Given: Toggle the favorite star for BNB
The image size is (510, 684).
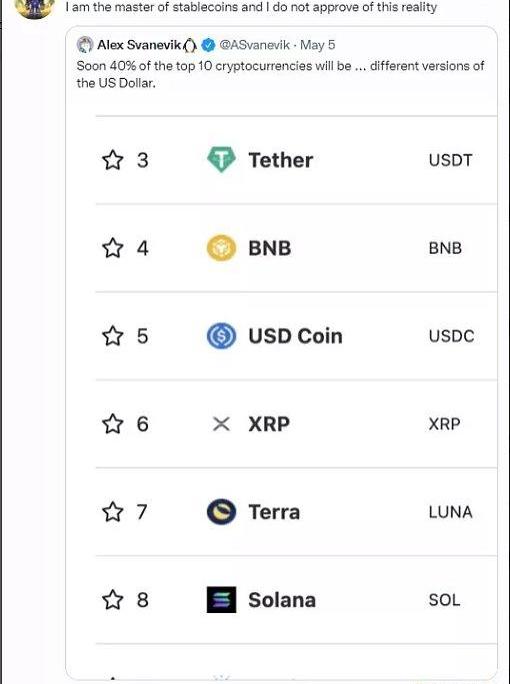Looking at the screenshot, I should pyautogui.click(x=113, y=248).
